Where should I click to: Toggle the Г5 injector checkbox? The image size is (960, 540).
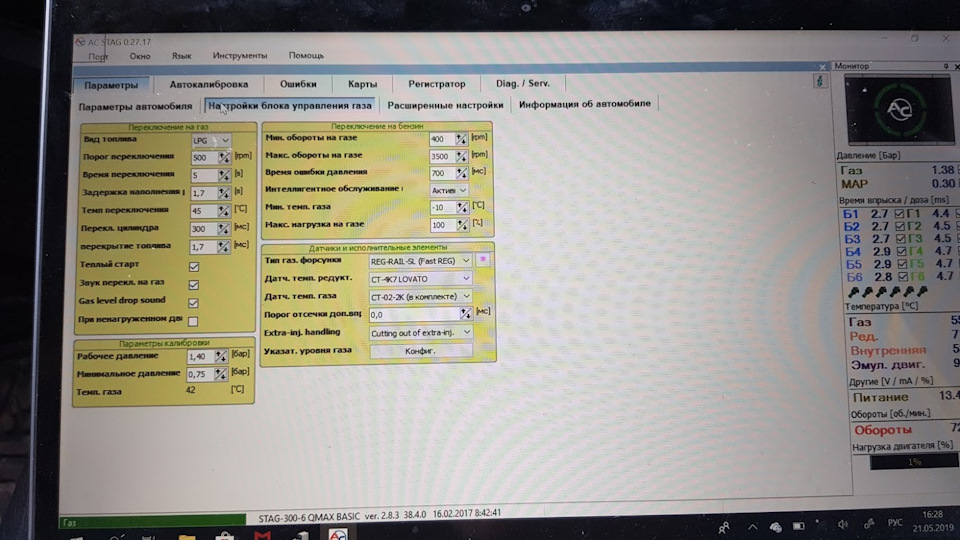coord(902,264)
